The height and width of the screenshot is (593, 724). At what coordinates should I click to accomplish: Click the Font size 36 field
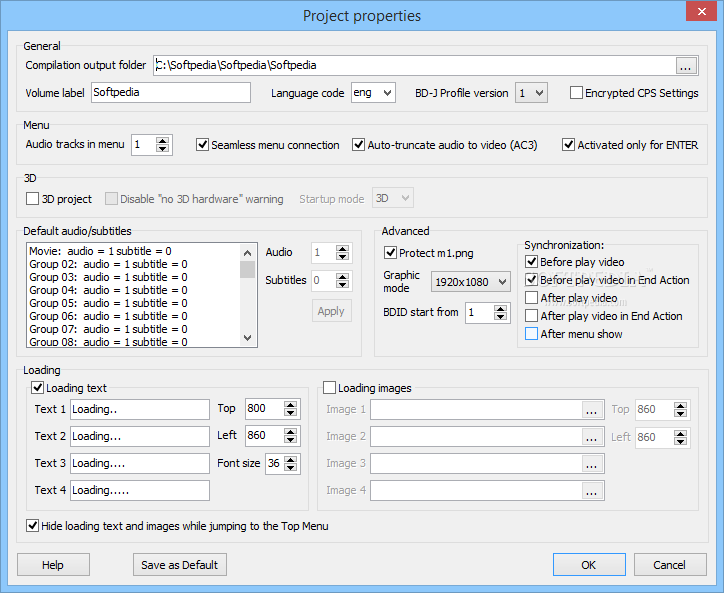pos(275,463)
